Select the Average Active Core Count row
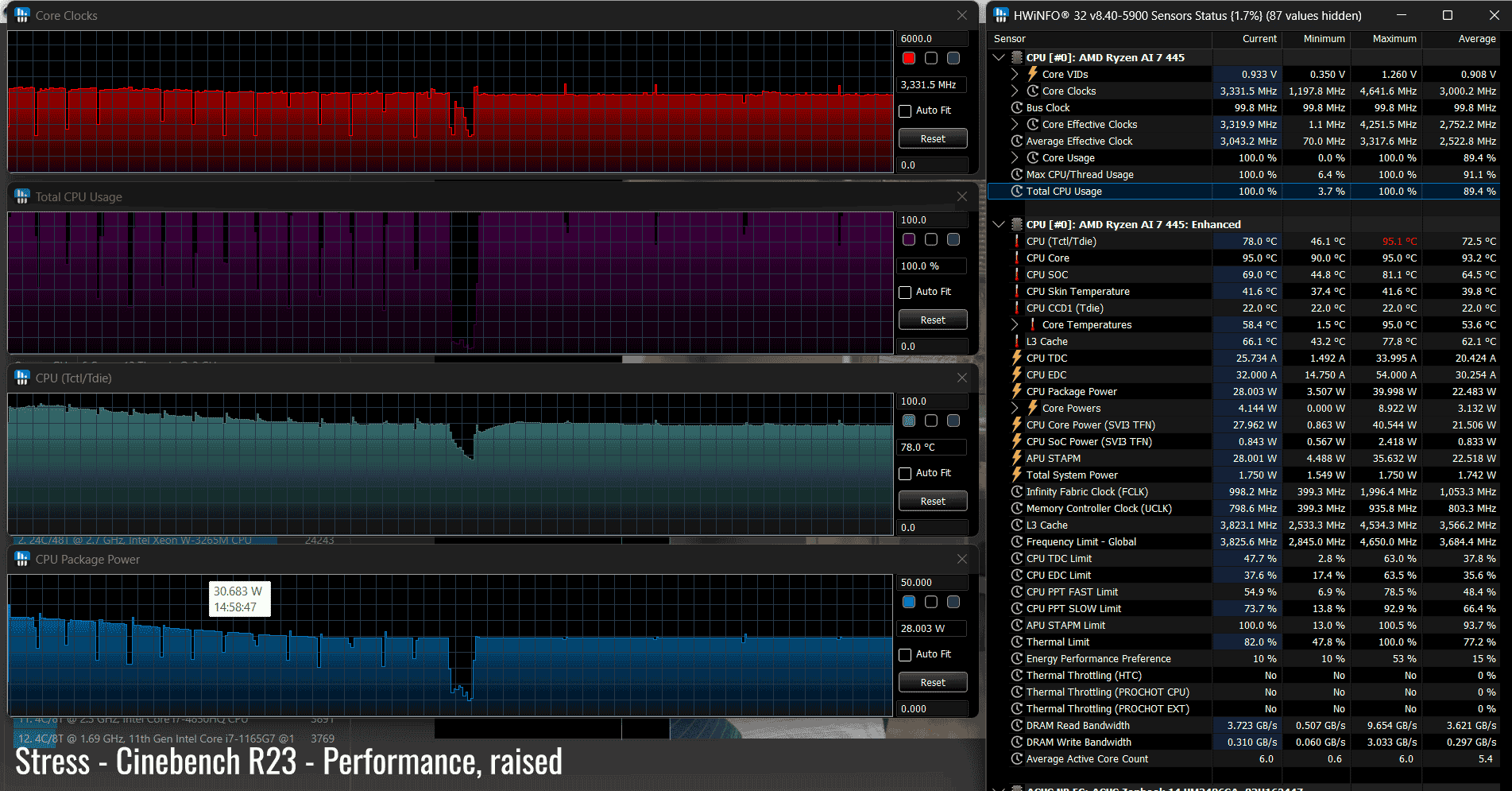The image size is (1512, 791). 1244,758
